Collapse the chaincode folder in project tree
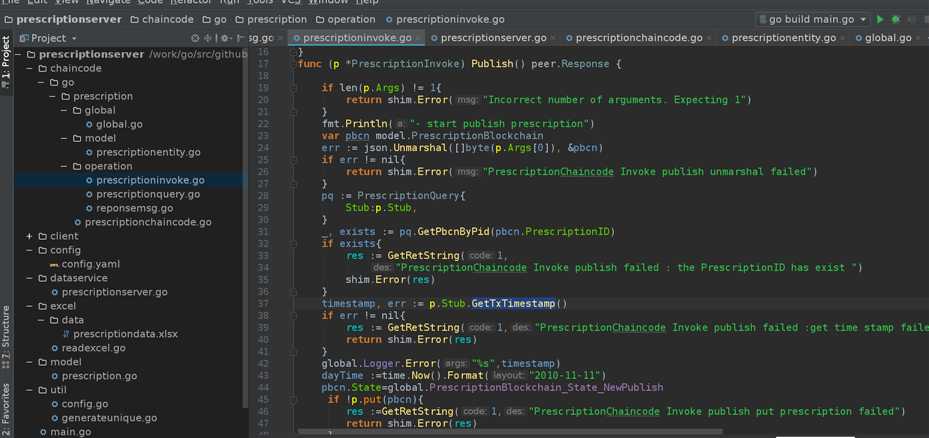Screen dimensions: 929x438 (28, 69)
